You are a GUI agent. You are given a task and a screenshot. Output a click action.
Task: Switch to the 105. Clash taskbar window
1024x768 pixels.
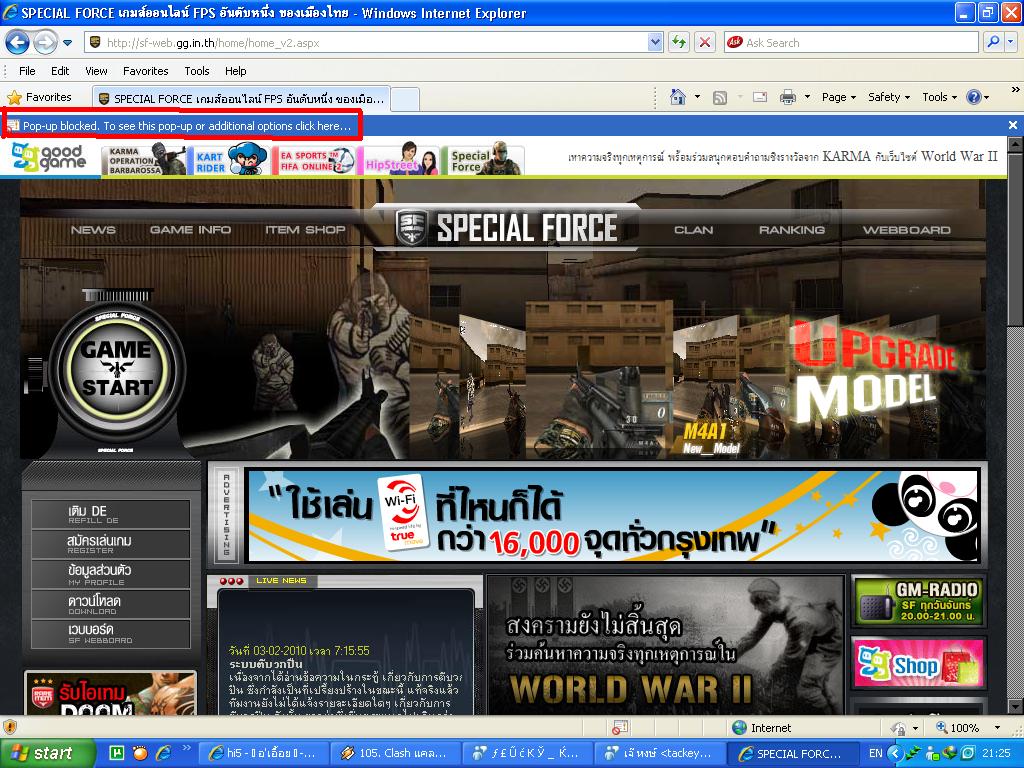pyautogui.click(x=395, y=753)
